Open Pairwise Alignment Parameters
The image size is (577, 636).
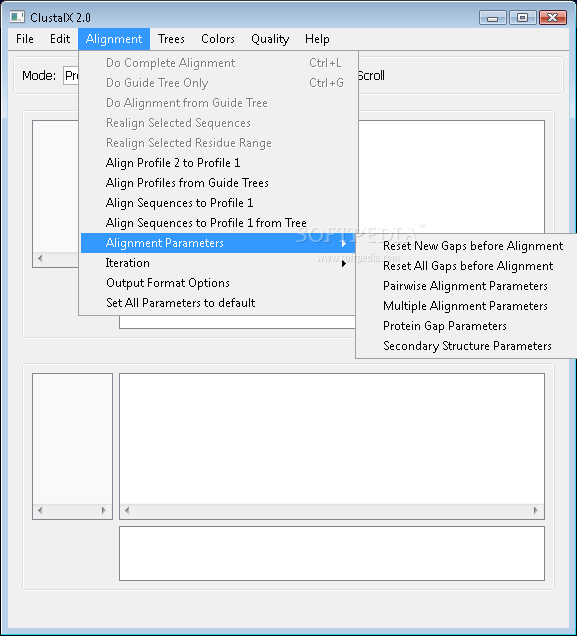point(466,286)
